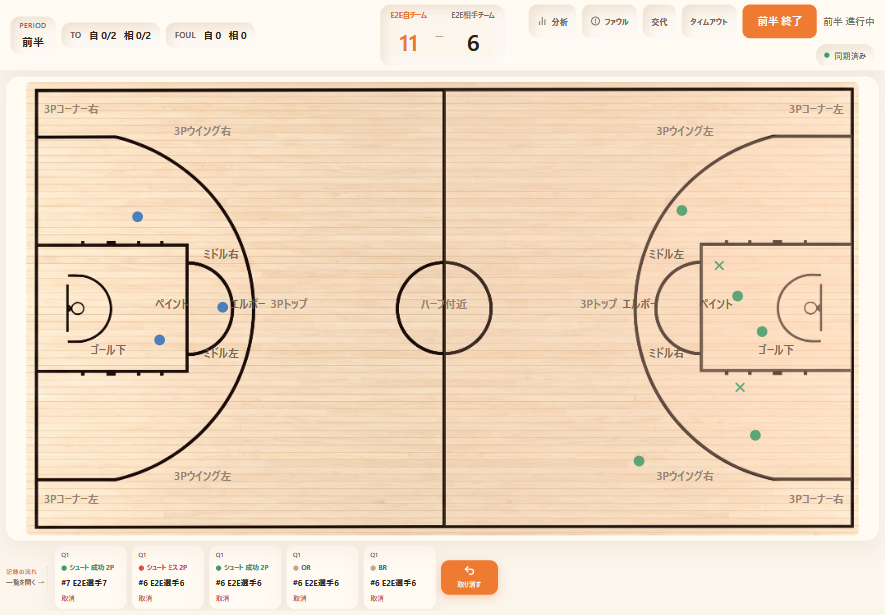The width and height of the screenshot is (885, 615).
Task: Select the green shot dot near ゴール下
Action: pos(762,332)
